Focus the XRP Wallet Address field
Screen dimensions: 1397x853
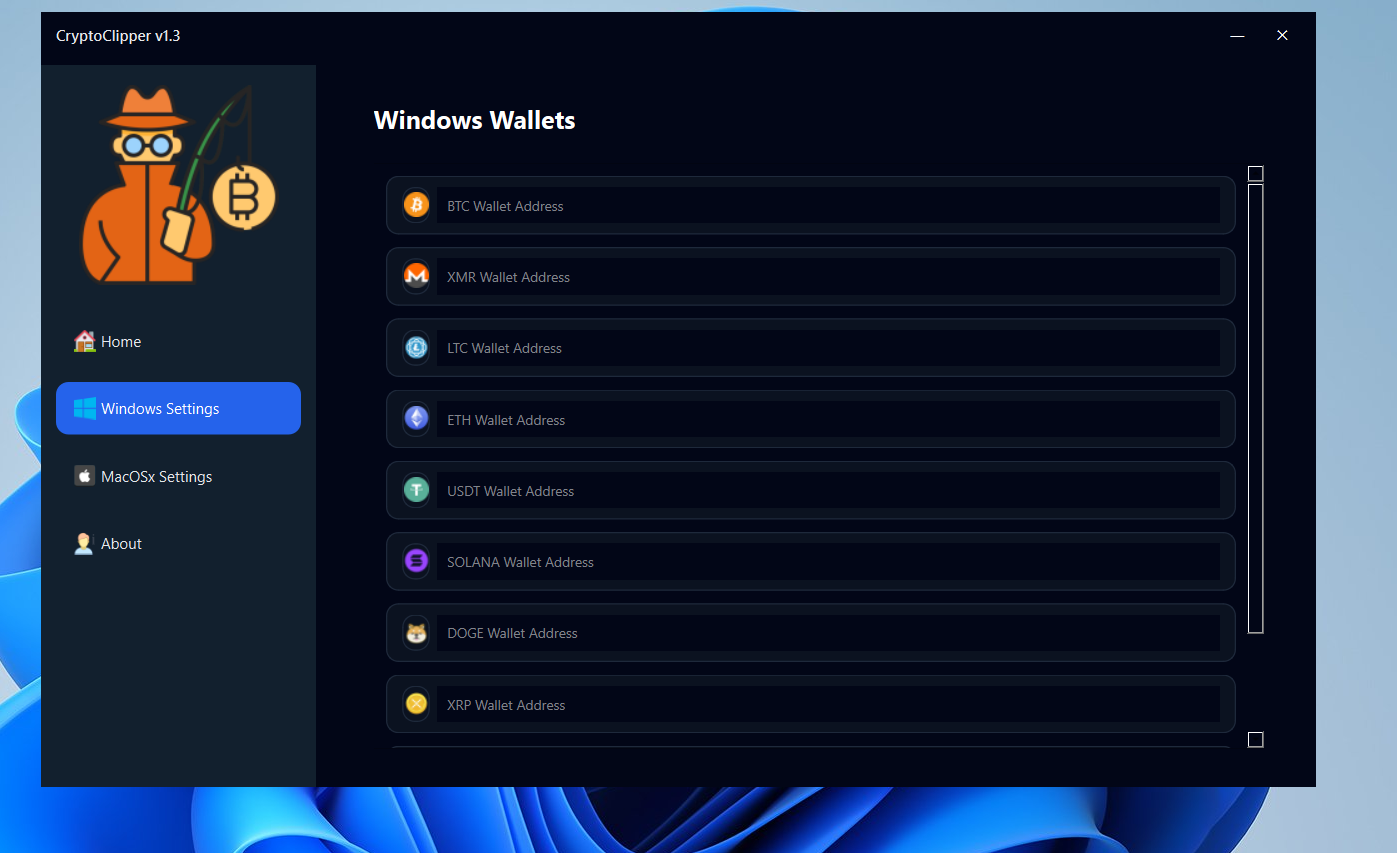(828, 704)
